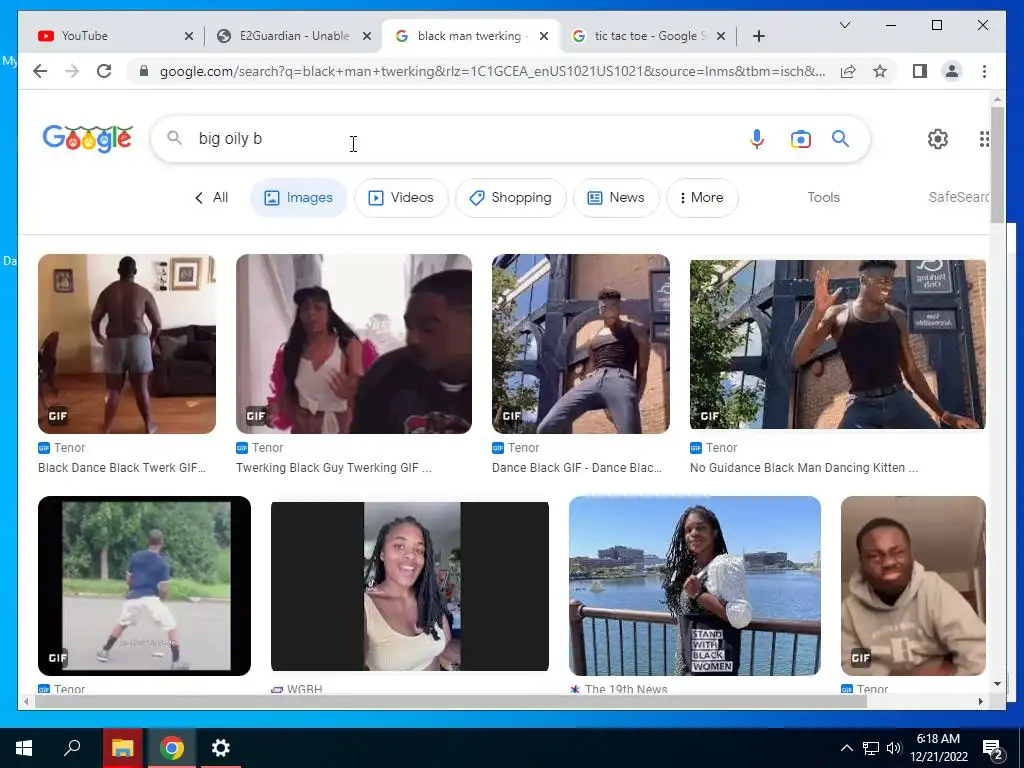The image size is (1024, 768).
Task: Open Chrome three-dot menu
Action: pos(984,71)
